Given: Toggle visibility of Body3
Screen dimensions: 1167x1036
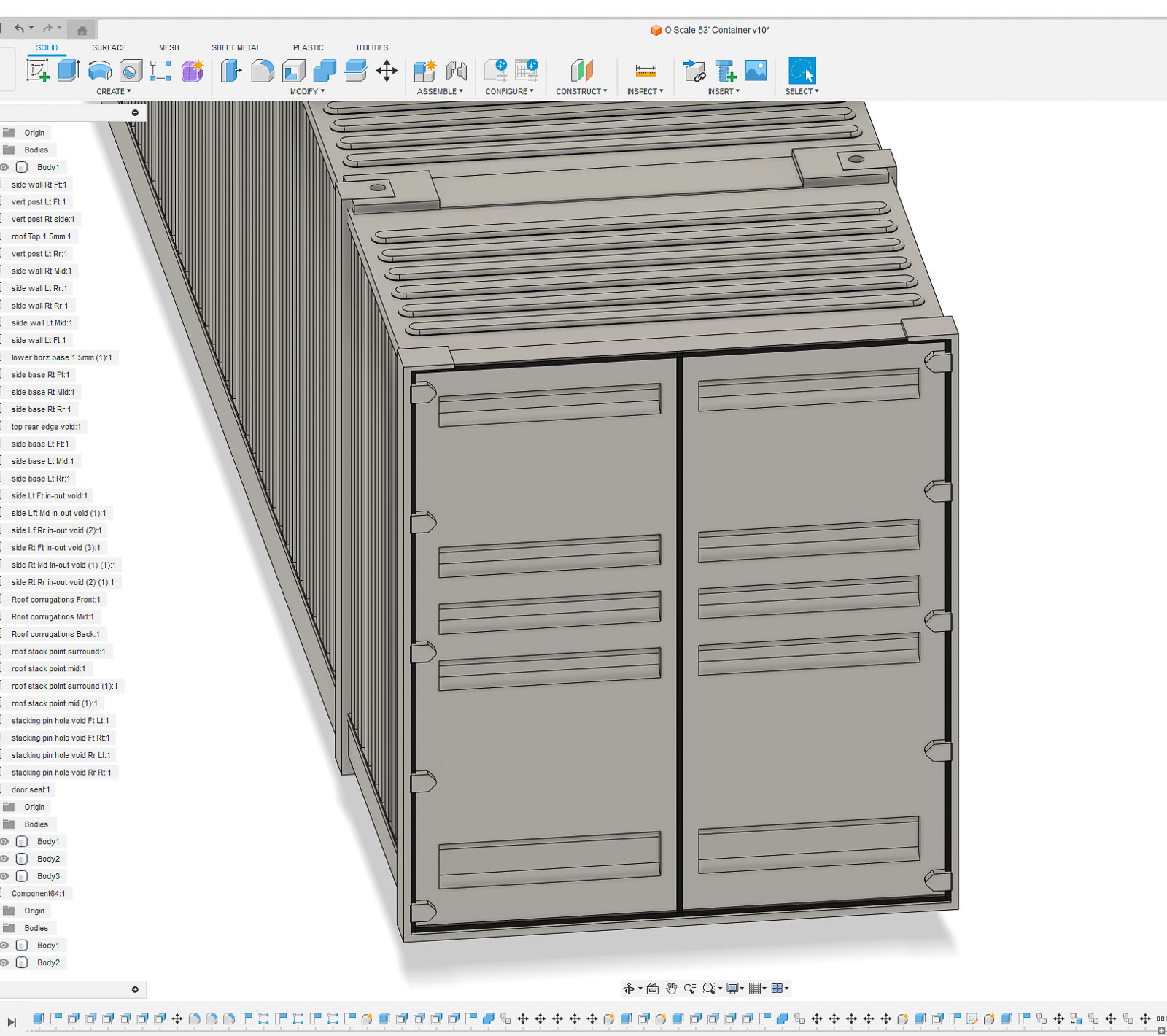Looking at the screenshot, I should [4, 876].
